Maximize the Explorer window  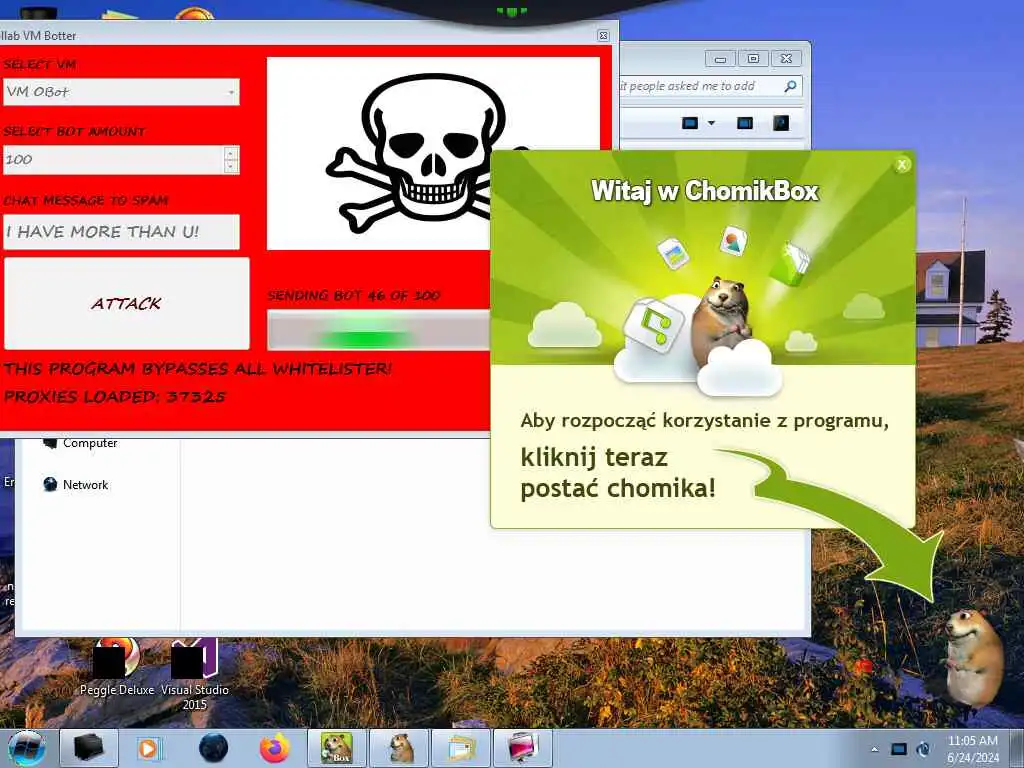(753, 59)
